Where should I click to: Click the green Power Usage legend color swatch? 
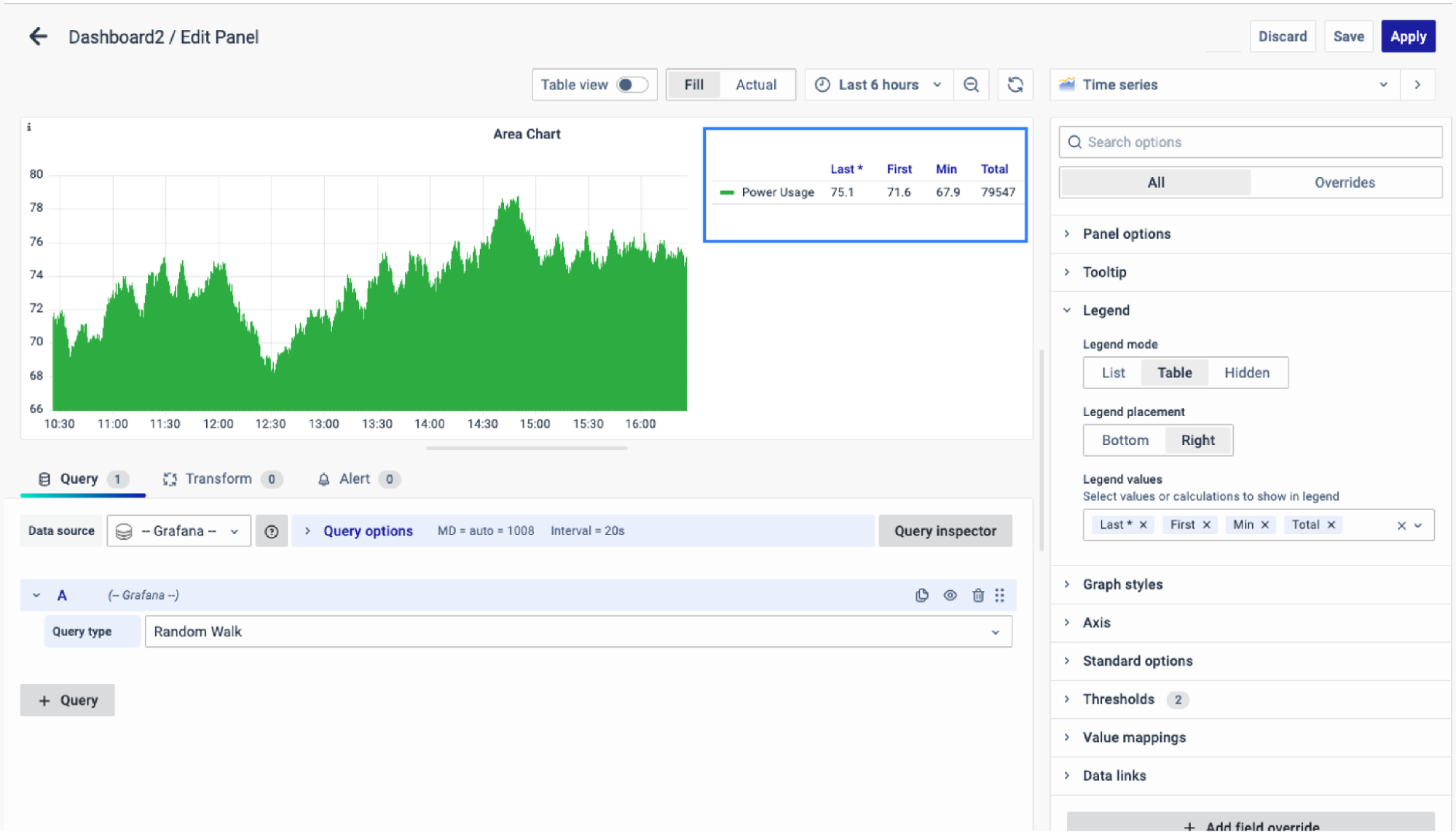[x=726, y=192]
